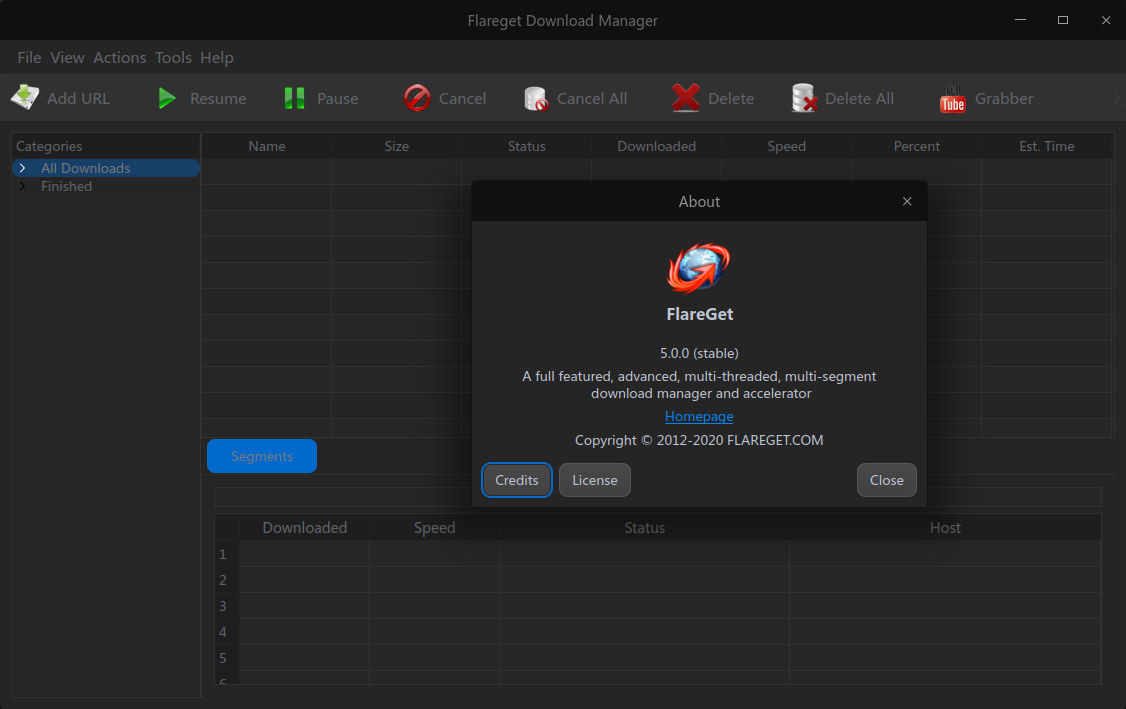Click the red Cancel circle icon
1126x709 pixels.
(417, 98)
